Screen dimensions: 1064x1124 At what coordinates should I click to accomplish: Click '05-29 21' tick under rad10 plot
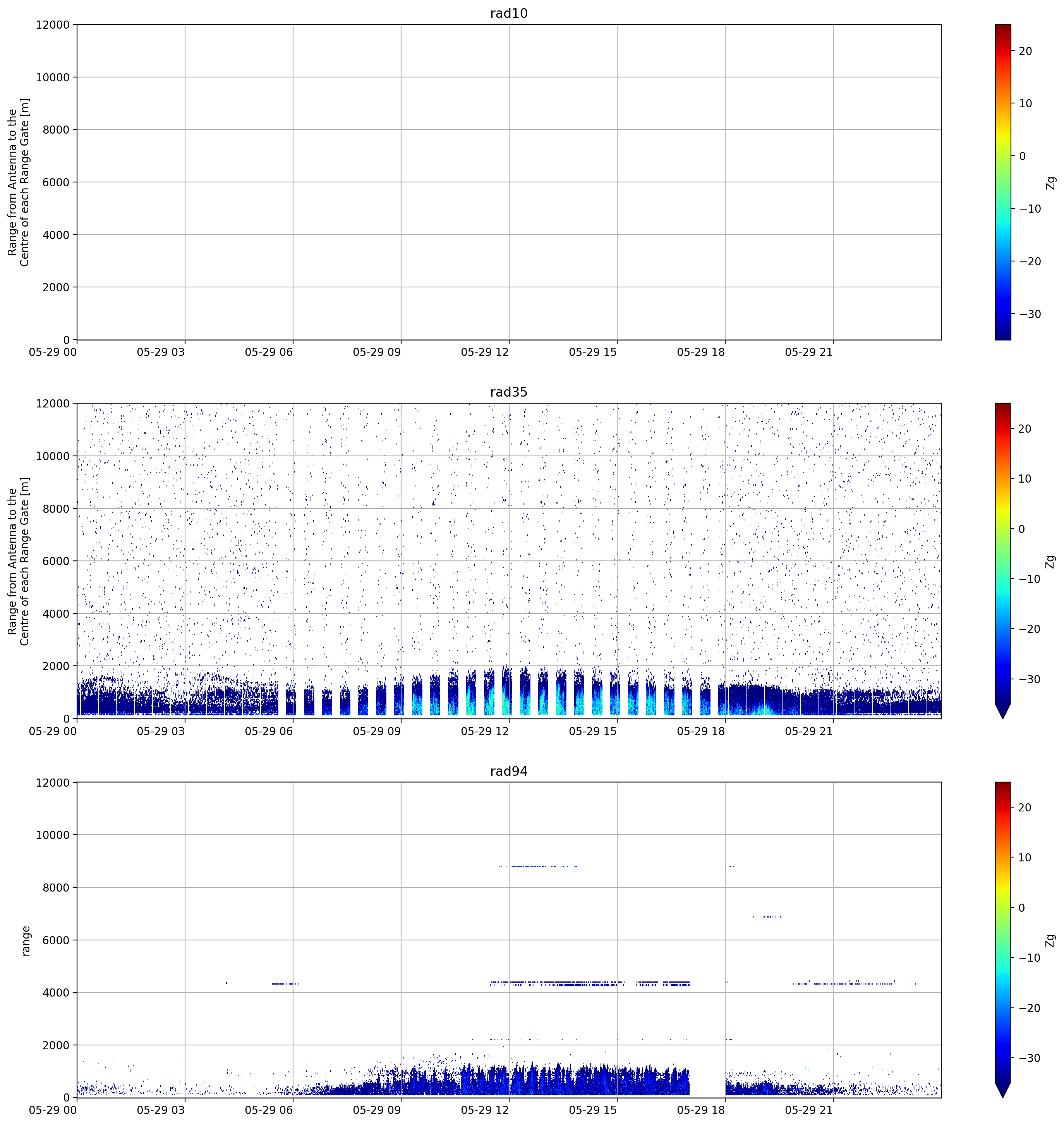809,352
